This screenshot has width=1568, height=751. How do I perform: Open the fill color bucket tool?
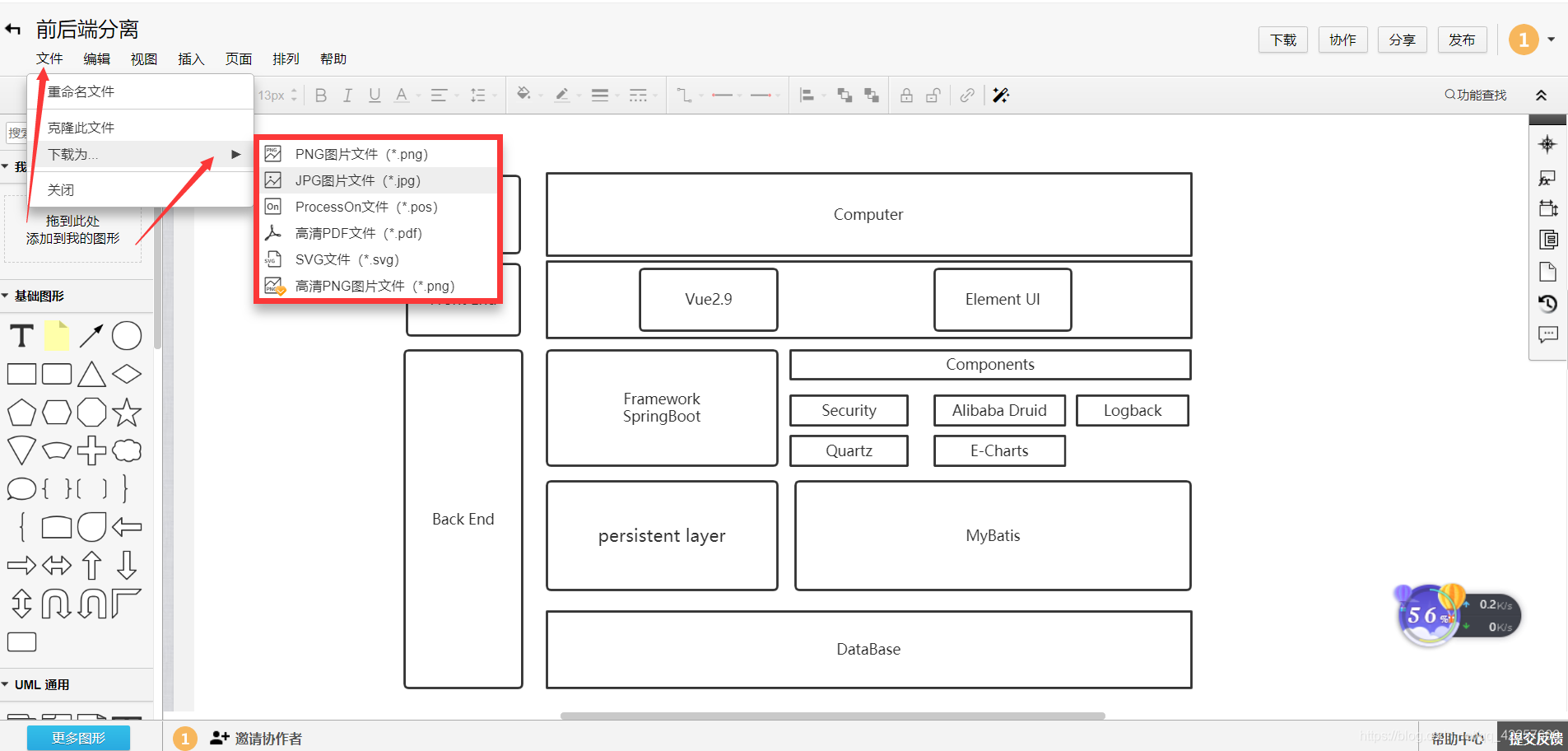tap(523, 95)
